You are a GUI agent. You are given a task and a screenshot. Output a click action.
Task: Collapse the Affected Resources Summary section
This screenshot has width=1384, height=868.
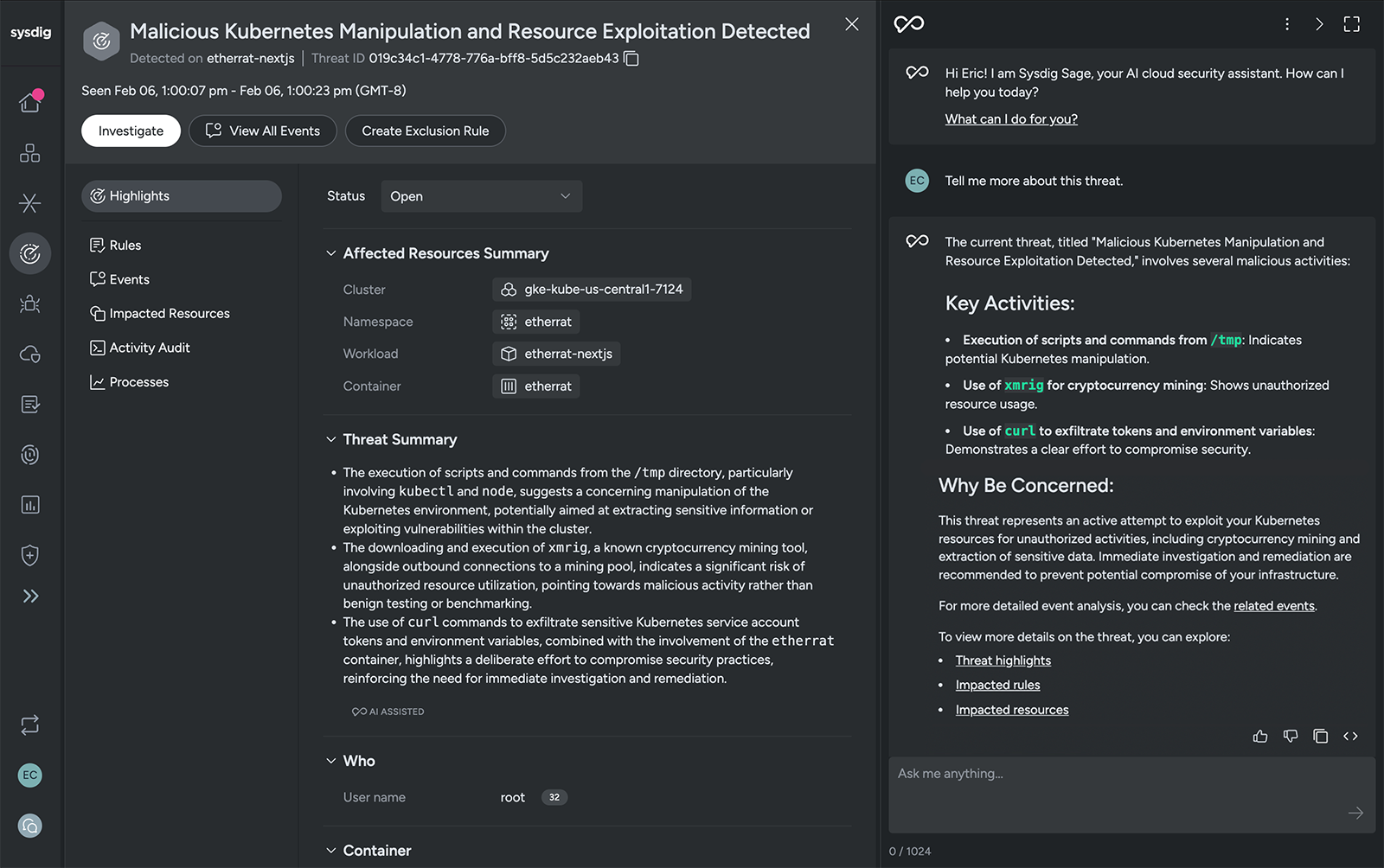coord(331,253)
